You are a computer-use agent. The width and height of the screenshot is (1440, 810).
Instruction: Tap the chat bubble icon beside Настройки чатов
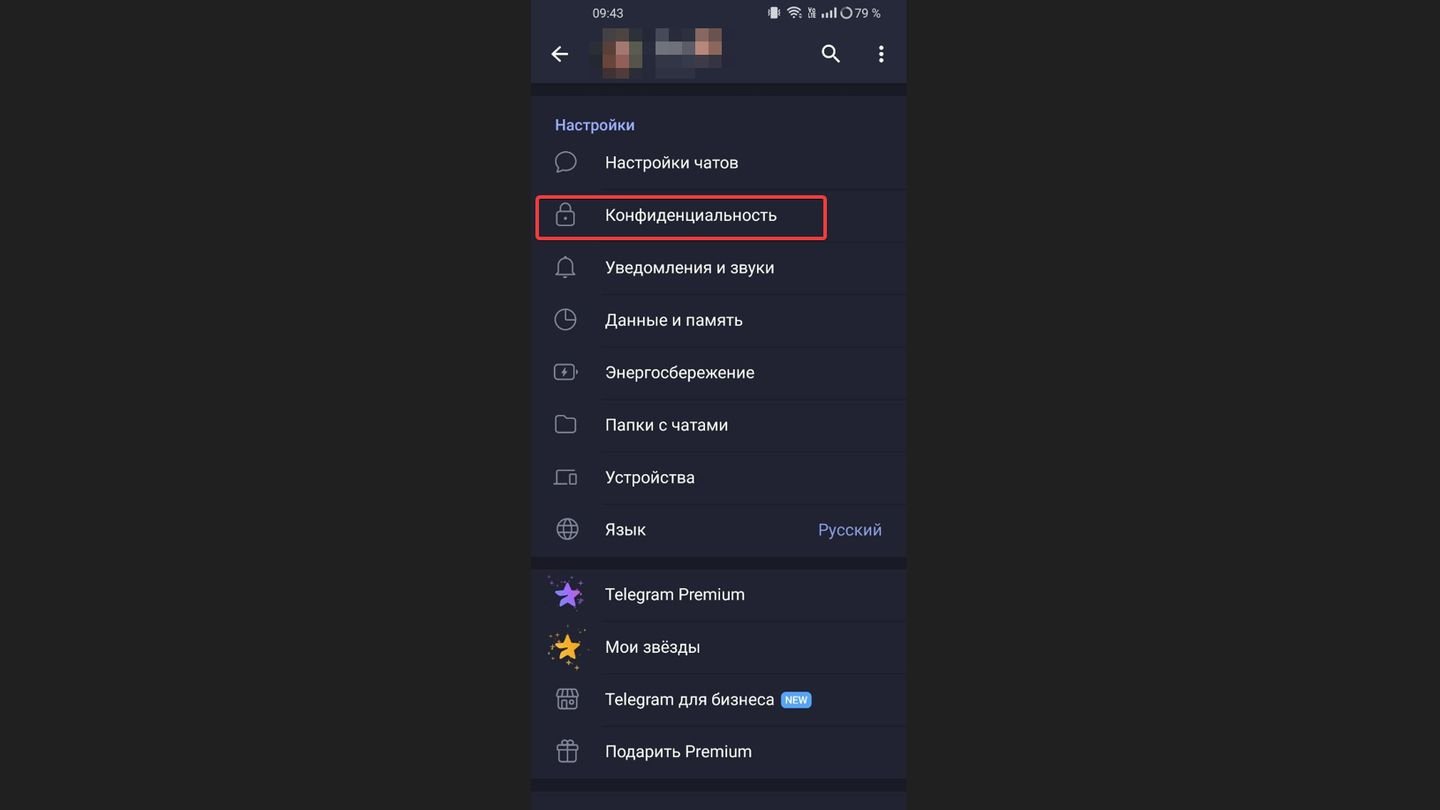tap(565, 161)
